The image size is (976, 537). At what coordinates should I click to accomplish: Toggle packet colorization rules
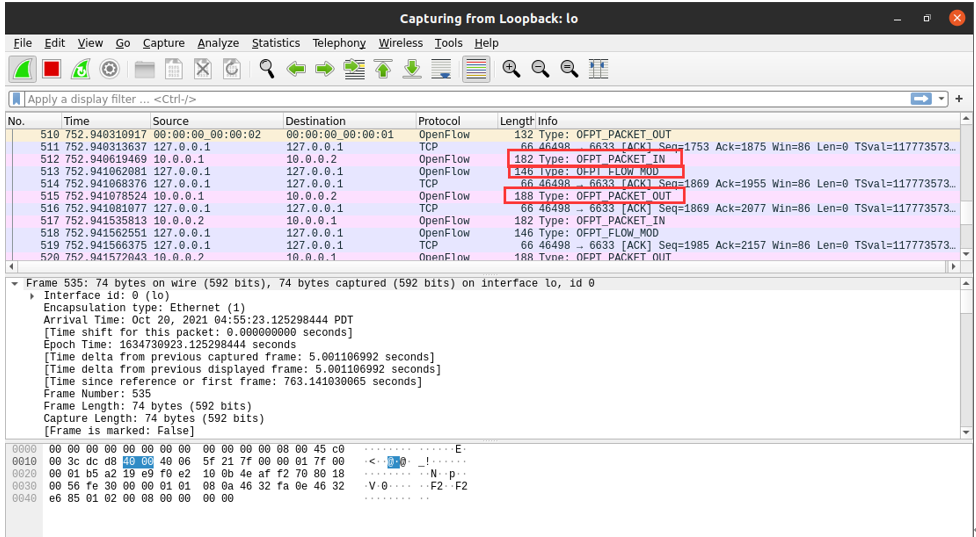(x=476, y=69)
